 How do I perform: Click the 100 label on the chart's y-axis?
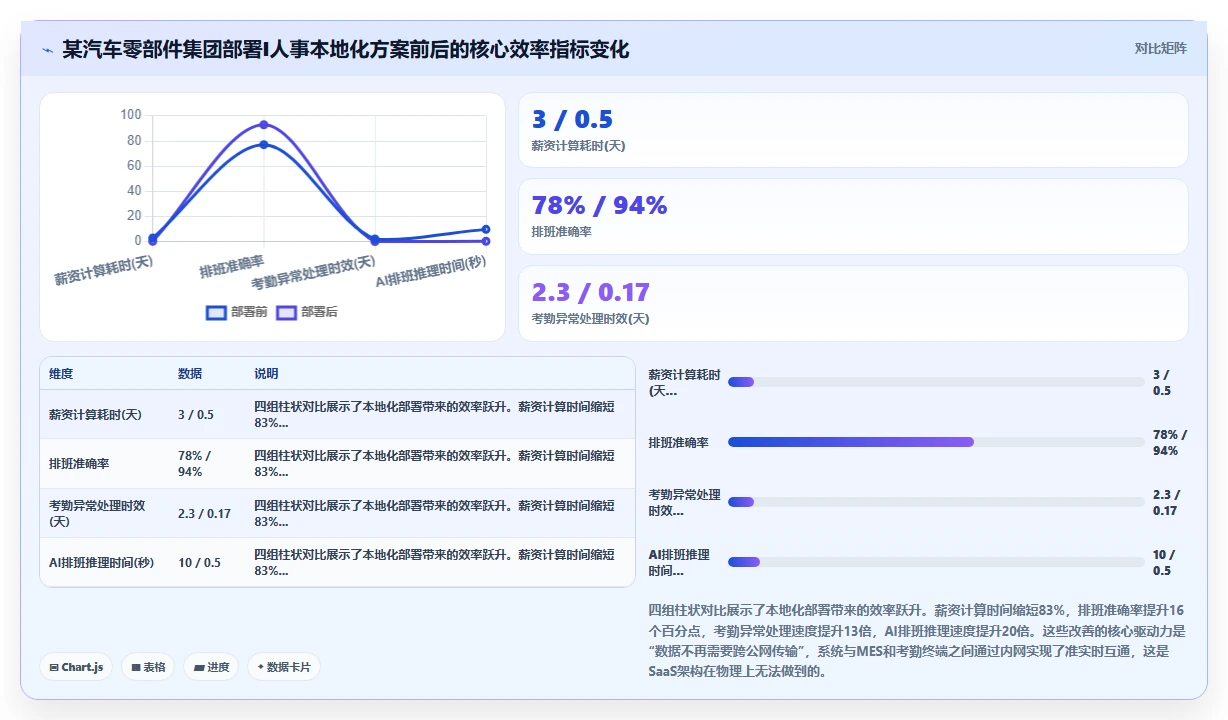click(x=131, y=115)
